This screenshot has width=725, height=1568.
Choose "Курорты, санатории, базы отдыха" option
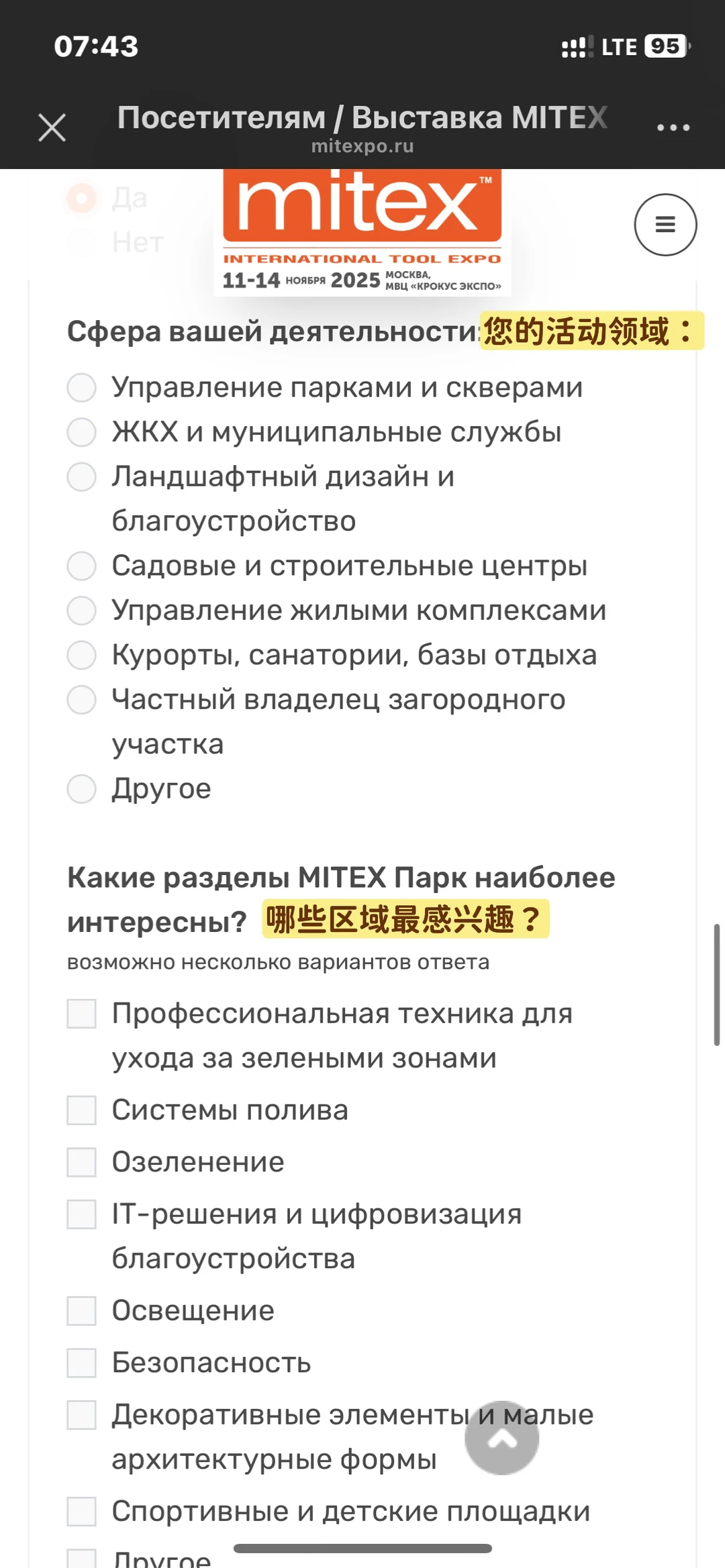coord(82,655)
